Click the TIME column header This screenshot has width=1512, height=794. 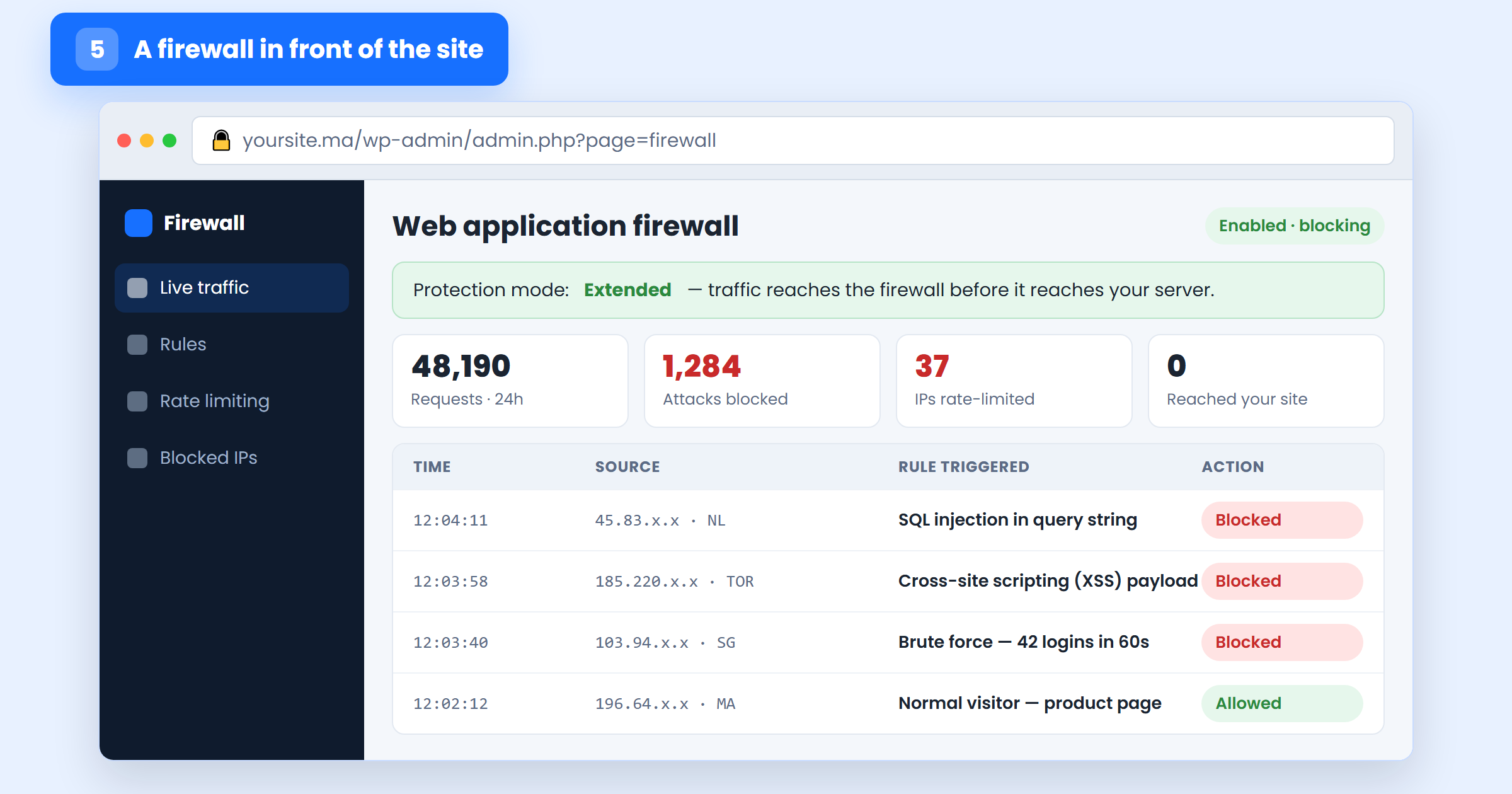click(x=432, y=467)
